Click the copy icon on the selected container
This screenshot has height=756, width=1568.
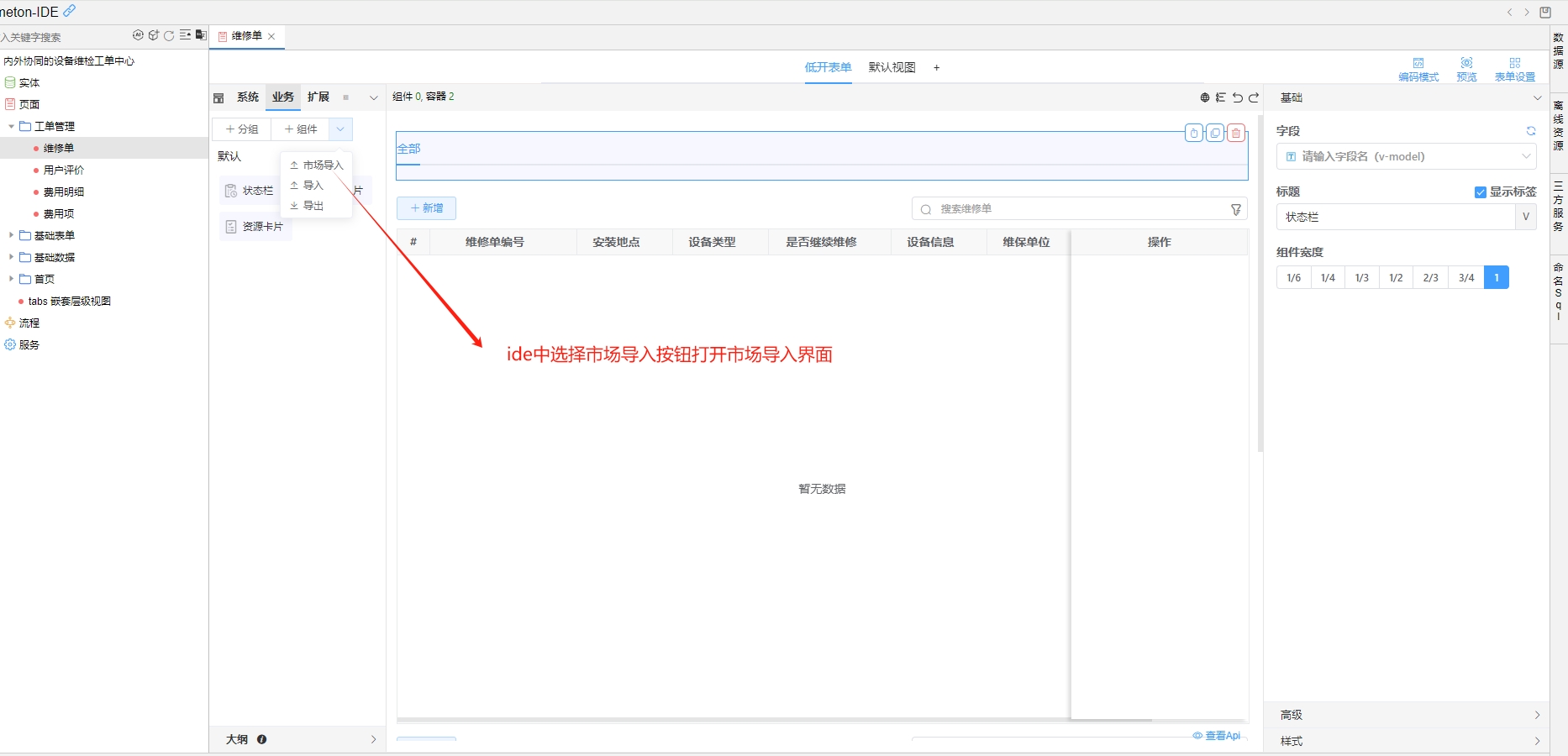click(1215, 133)
